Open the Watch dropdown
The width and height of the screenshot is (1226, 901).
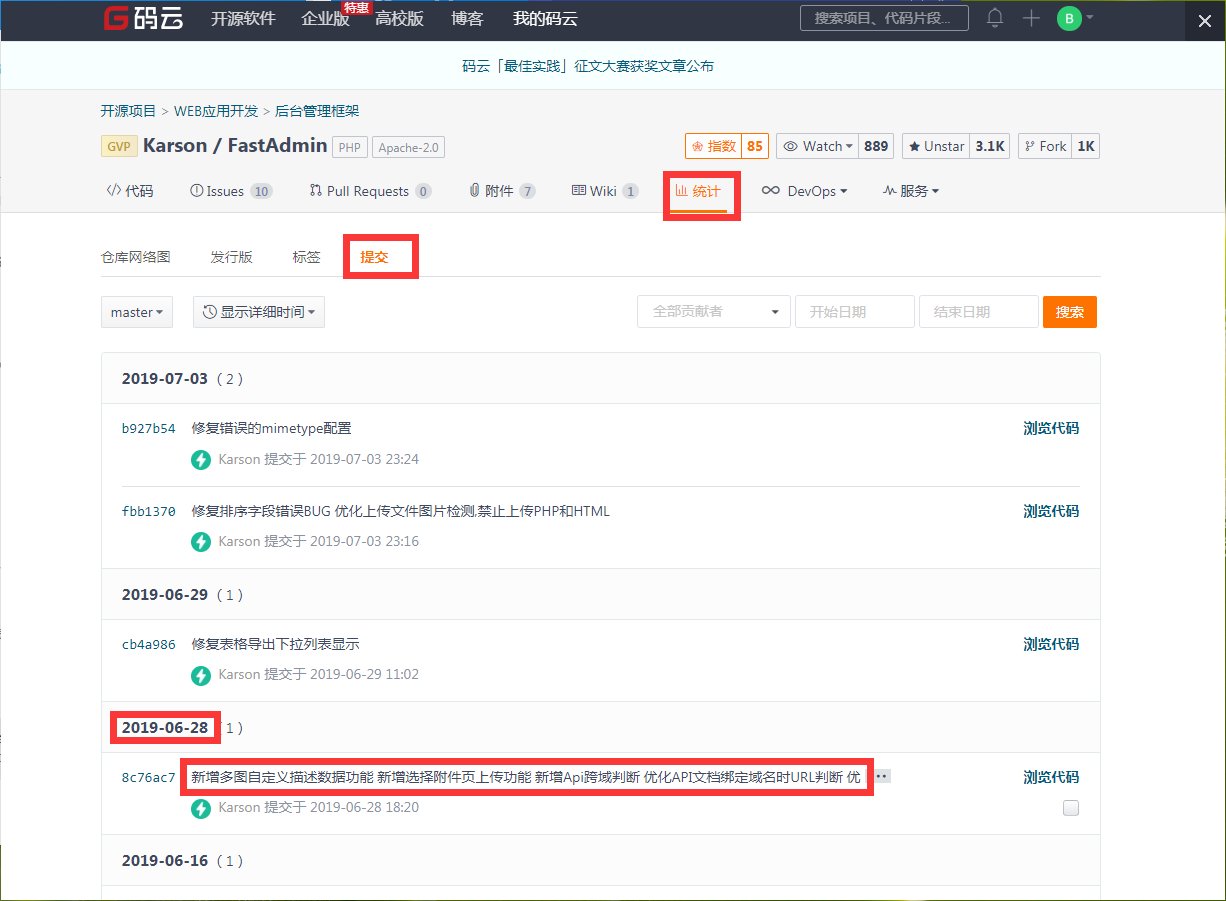coord(818,146)
